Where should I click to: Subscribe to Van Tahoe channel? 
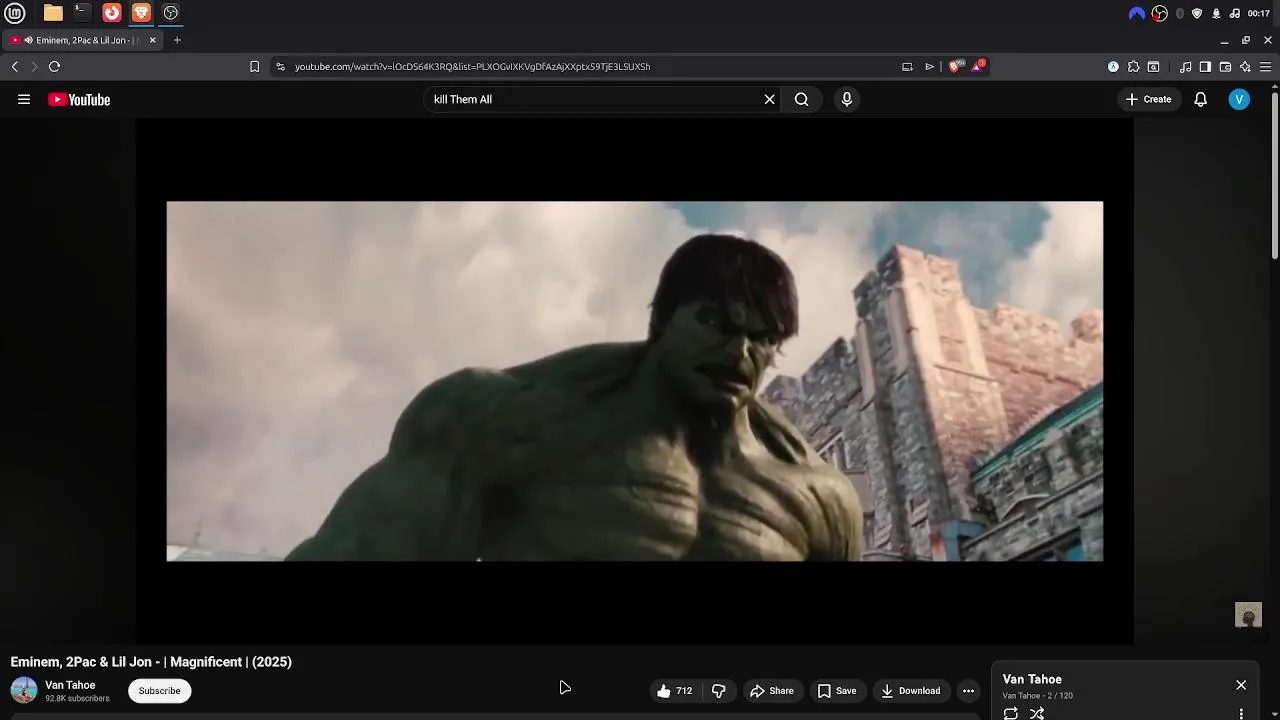click(x=159, y=691)
